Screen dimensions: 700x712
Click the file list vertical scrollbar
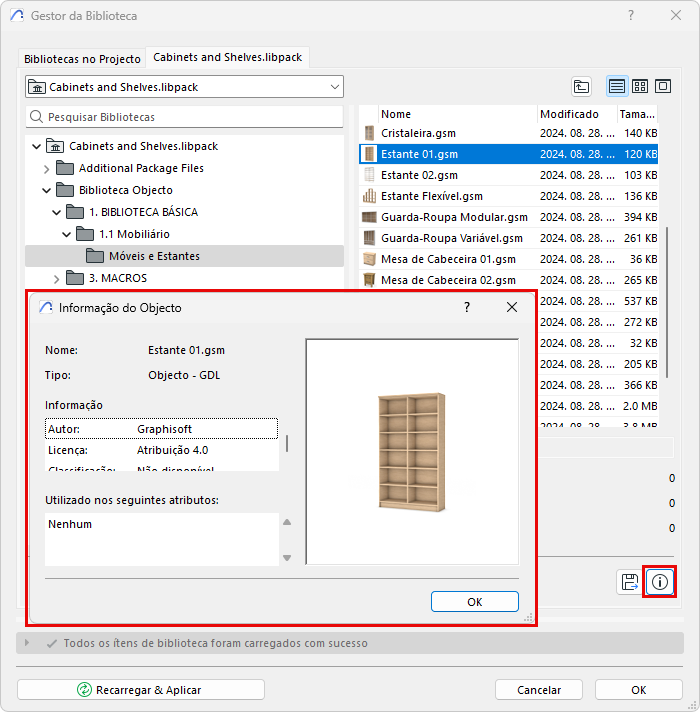click(x=666, y=302)
